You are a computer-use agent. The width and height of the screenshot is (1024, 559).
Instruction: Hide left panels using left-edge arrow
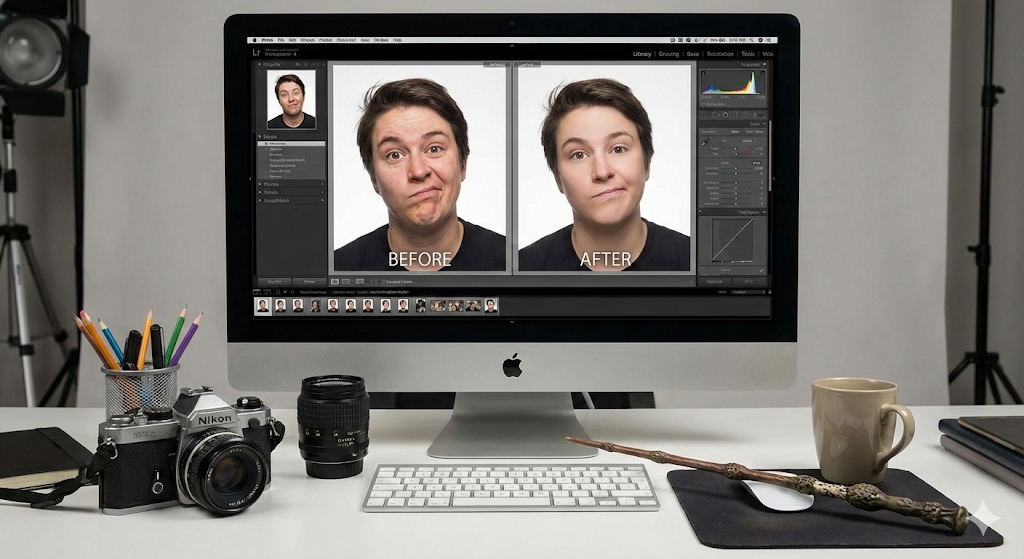point(250,178)
